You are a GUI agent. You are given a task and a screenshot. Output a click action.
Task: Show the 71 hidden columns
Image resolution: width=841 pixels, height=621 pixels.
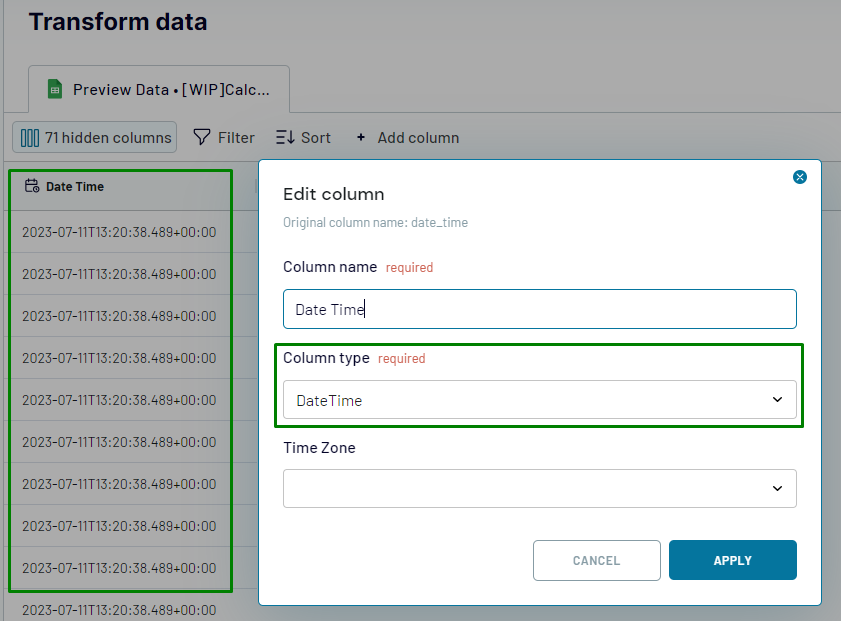pyautogui.click(x=95, y=138)
